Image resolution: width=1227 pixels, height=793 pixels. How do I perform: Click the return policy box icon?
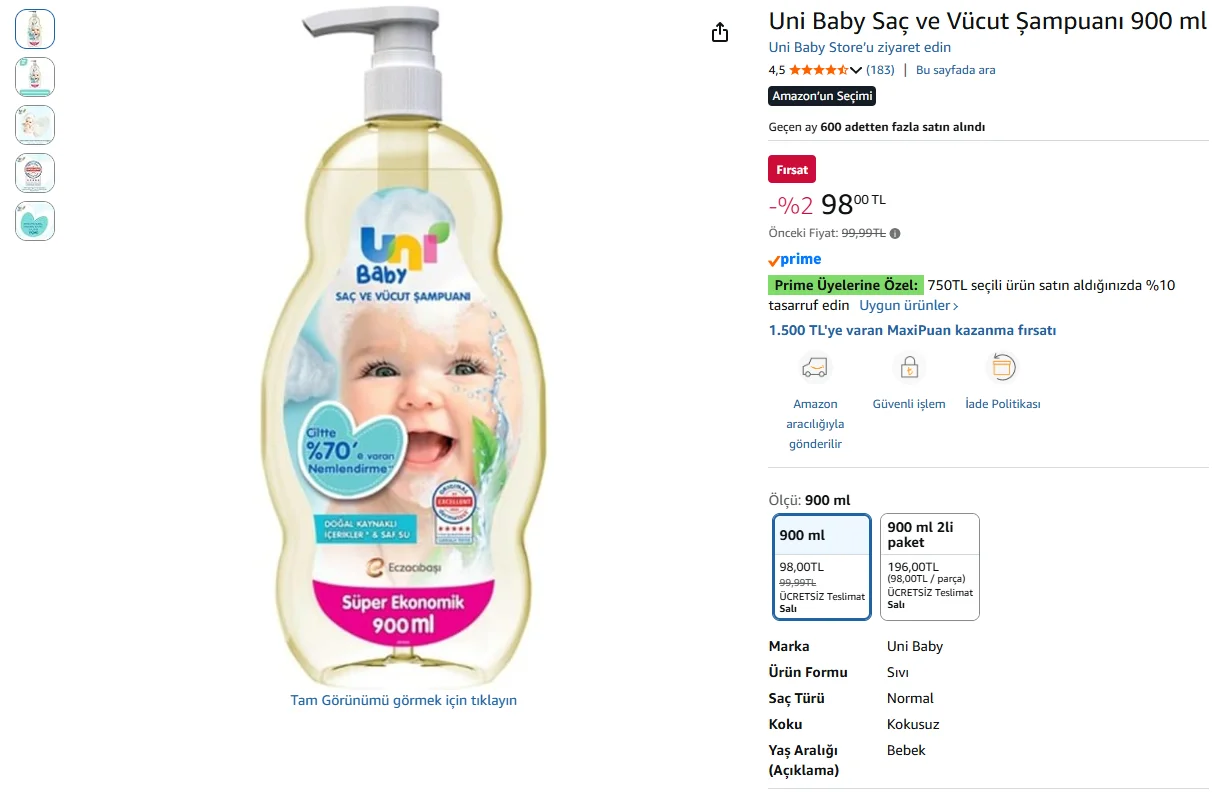point(1002,368)
